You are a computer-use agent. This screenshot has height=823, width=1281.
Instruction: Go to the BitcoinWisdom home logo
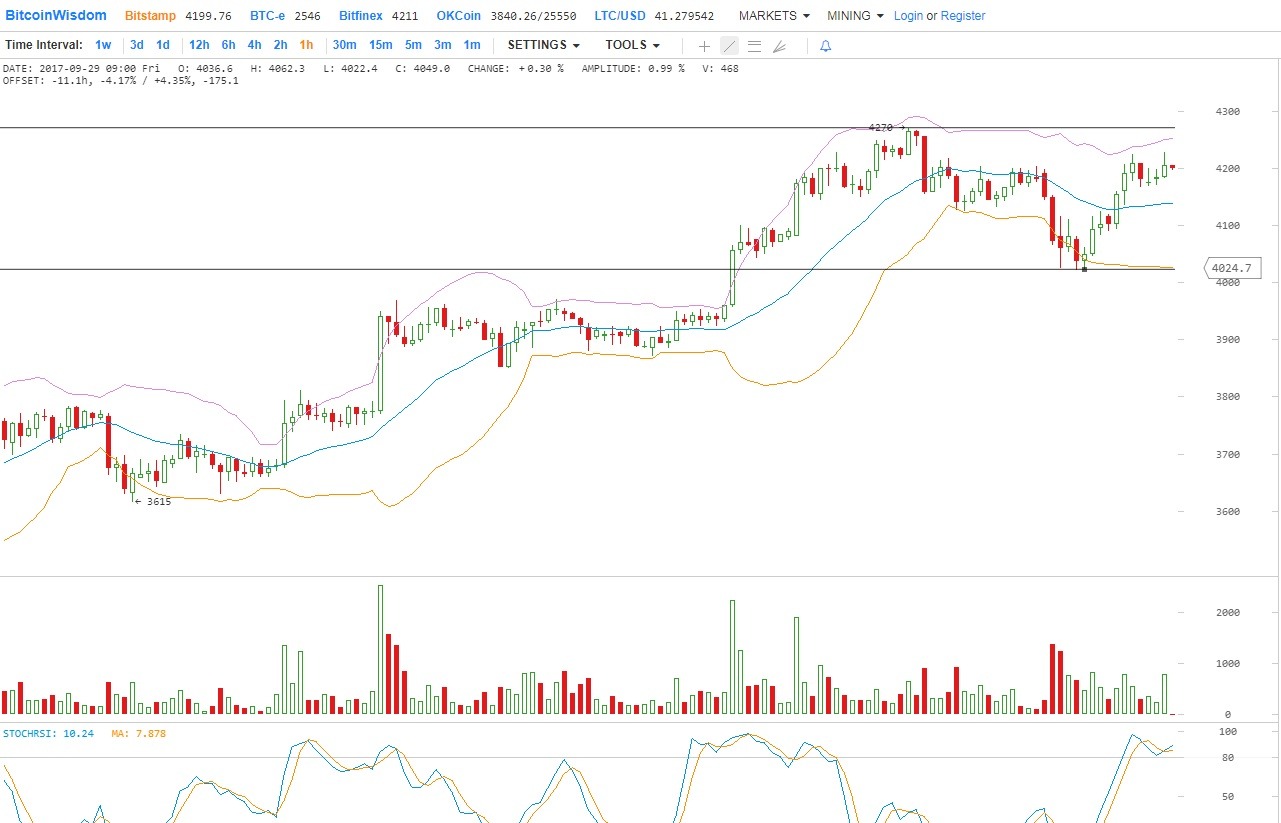[56, 15]
